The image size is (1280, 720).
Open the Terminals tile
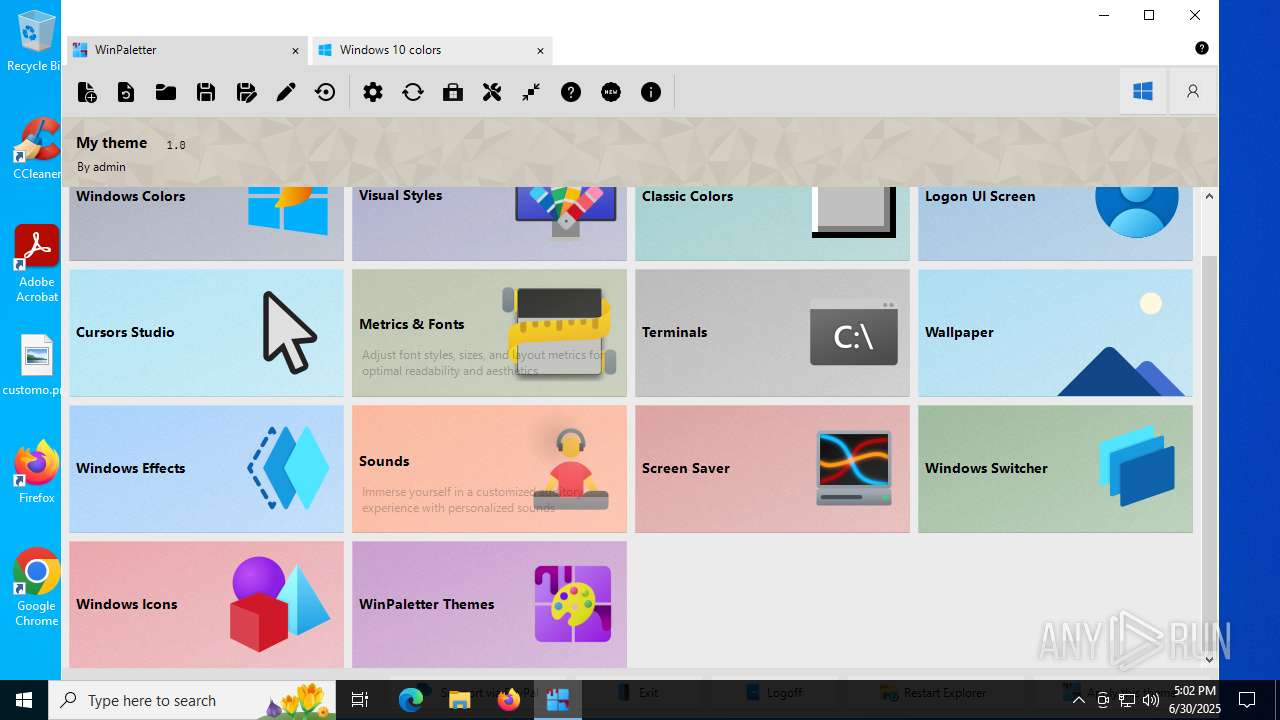772,333
